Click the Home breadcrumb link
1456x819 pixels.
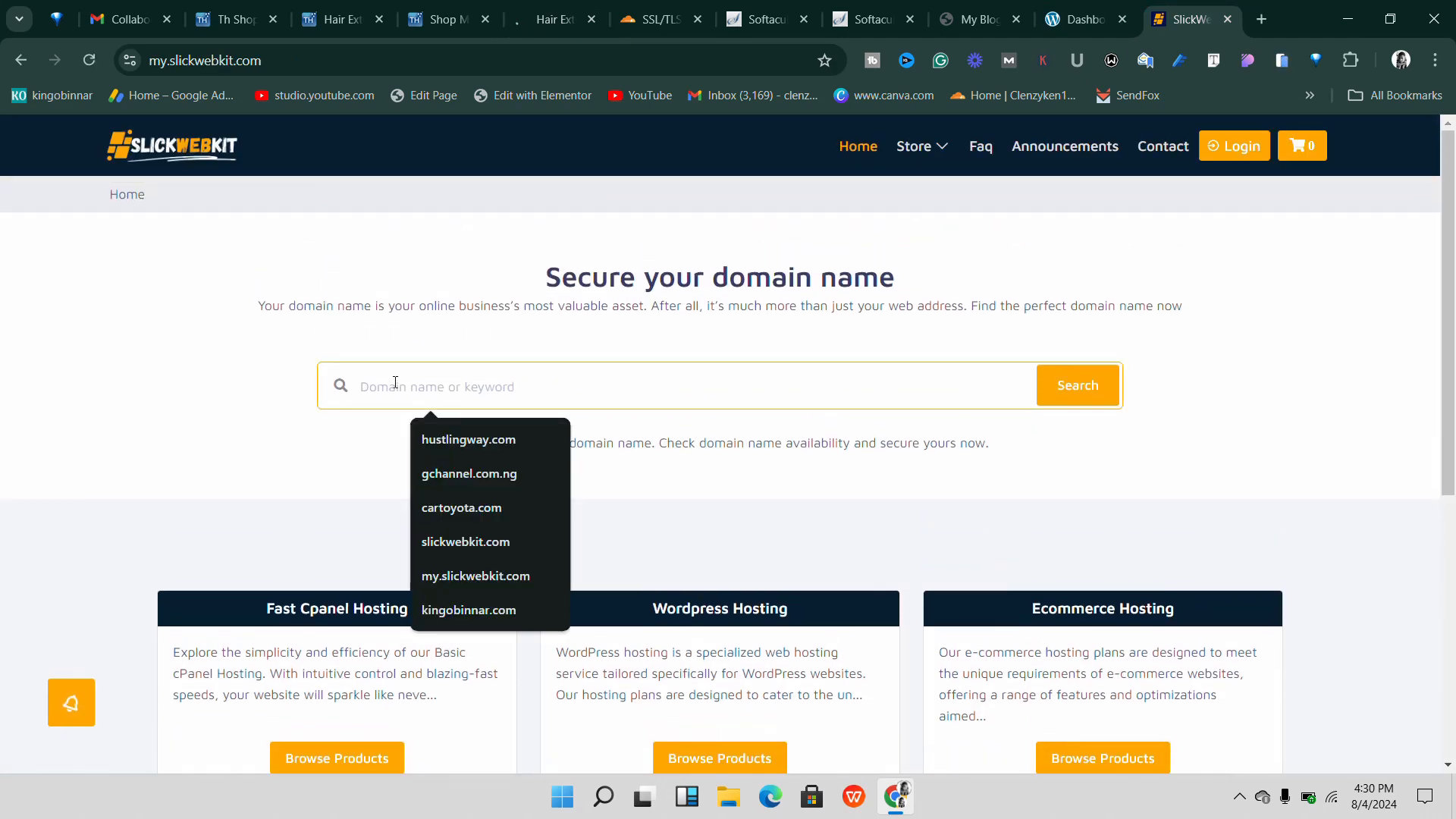127,194
